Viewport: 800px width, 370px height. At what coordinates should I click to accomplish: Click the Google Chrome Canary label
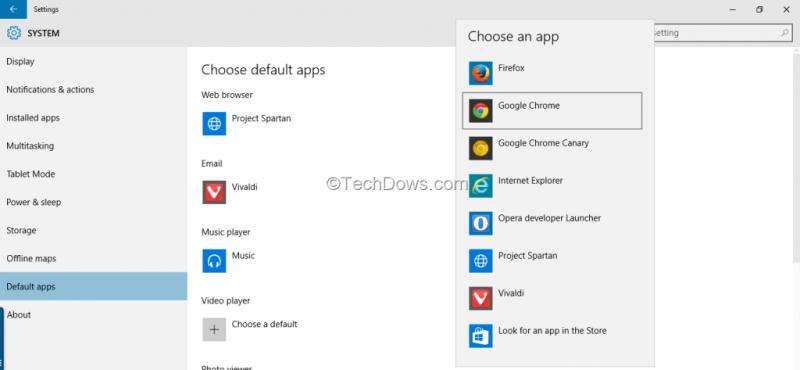tap(543, 143)
